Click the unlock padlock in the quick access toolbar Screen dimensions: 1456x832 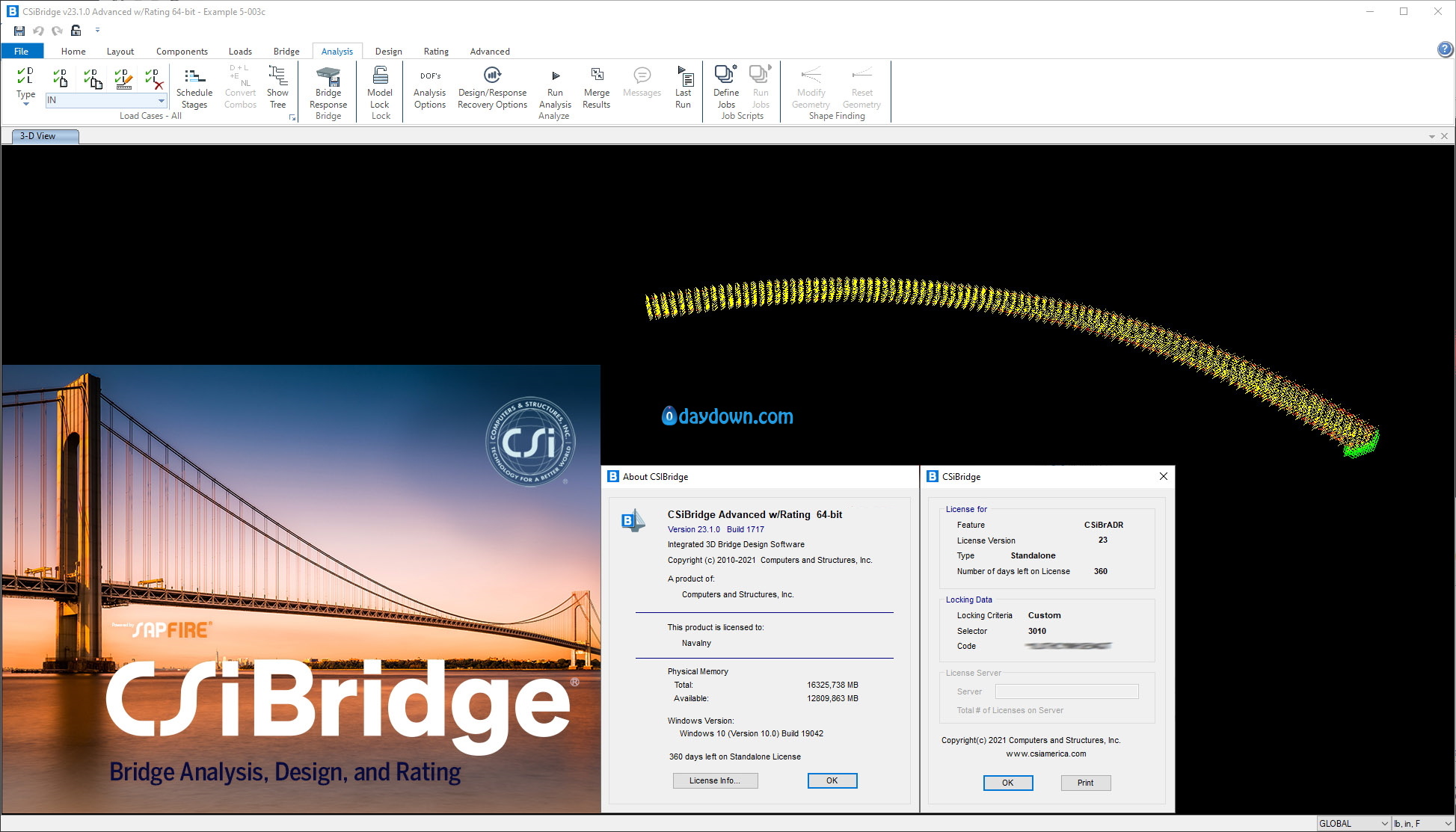(x=76, y=31)
